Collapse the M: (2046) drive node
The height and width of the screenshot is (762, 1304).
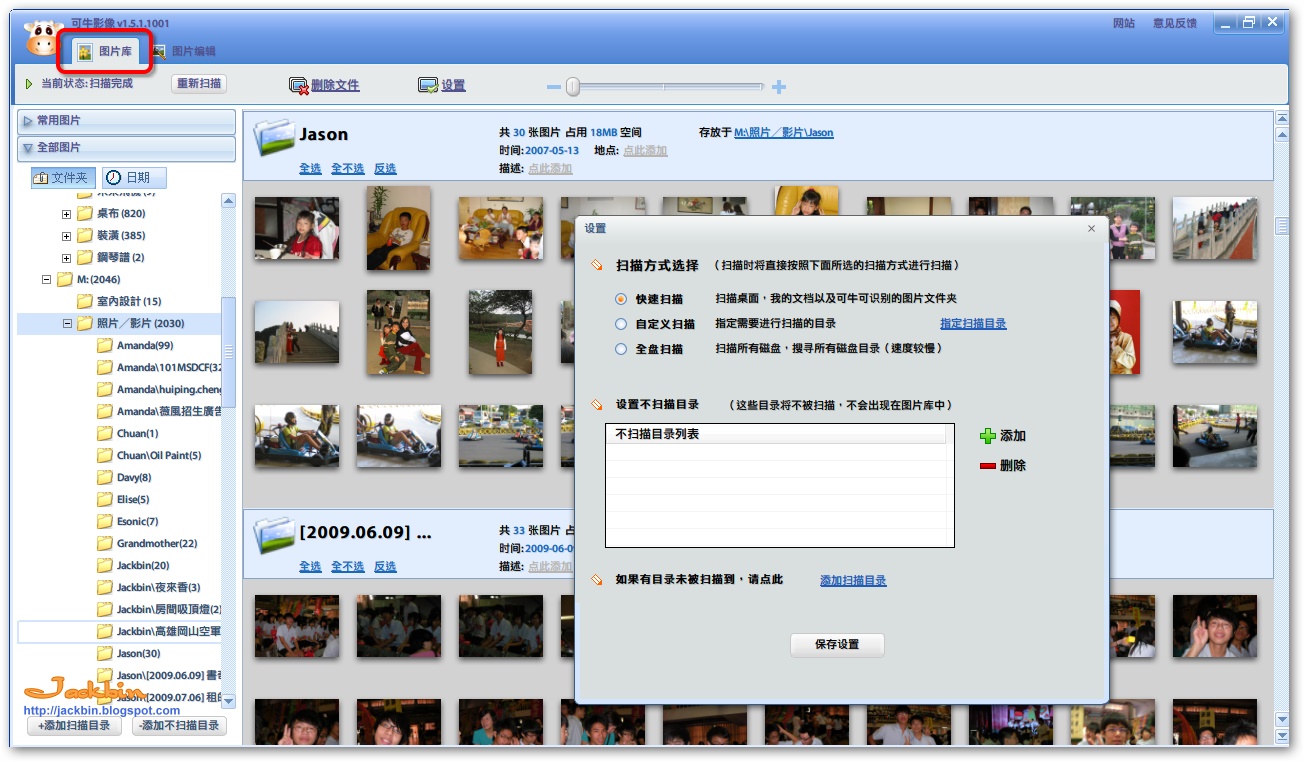pyautogui.click(x=47, y=280)
